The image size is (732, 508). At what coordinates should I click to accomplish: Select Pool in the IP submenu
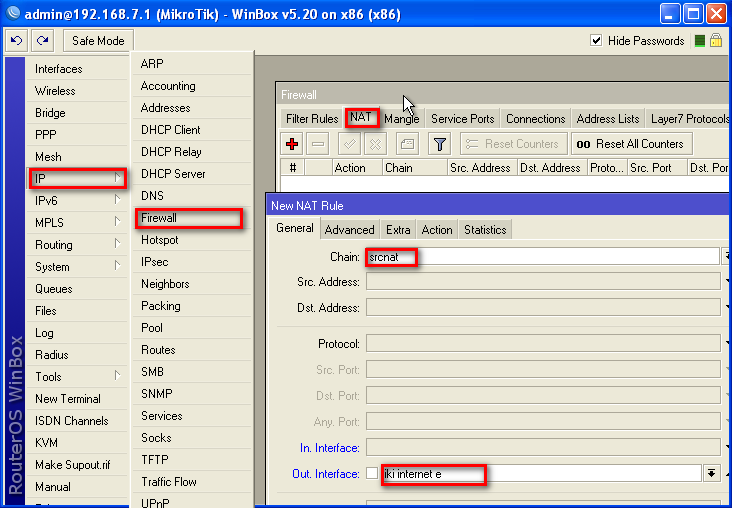192,328
